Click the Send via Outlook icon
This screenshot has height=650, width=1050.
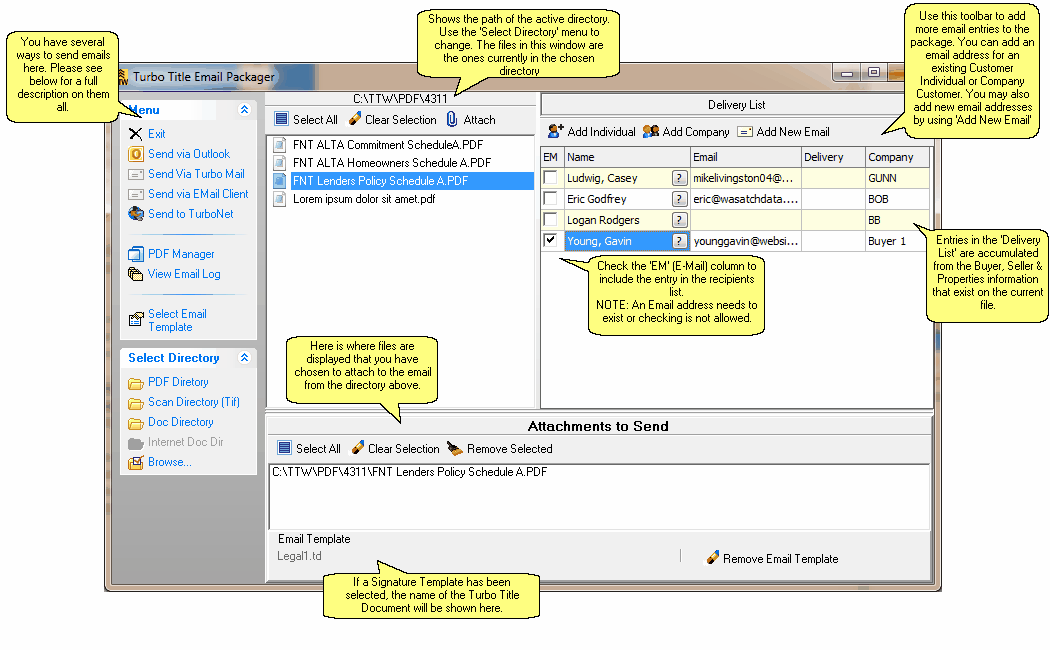[136, 154]
